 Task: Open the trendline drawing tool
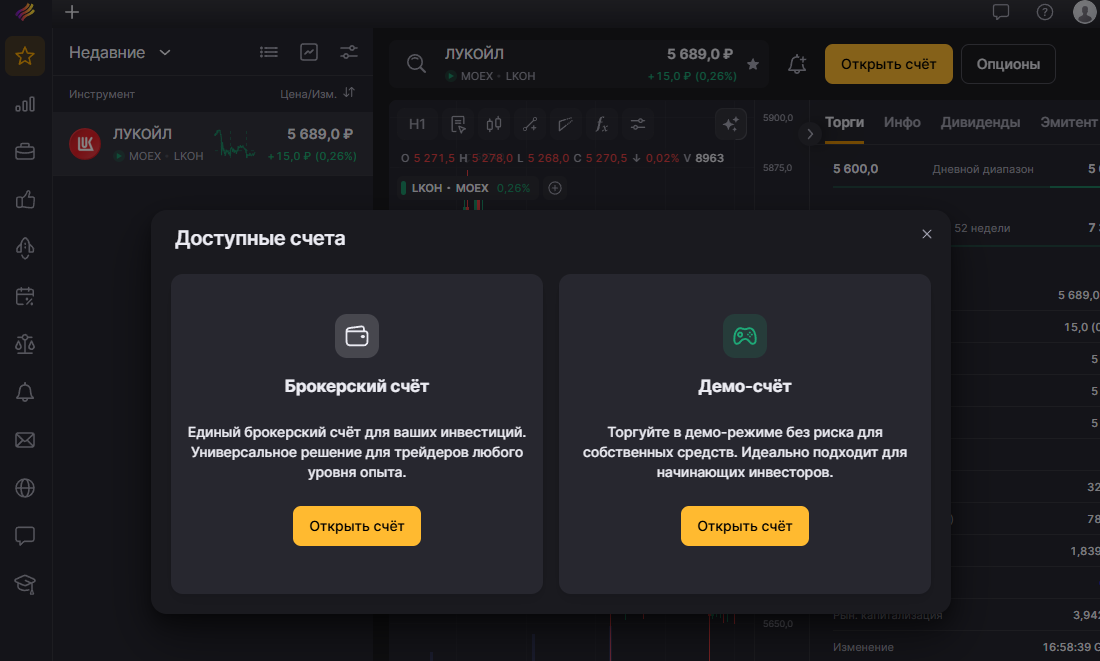click(x=530, y=124)
